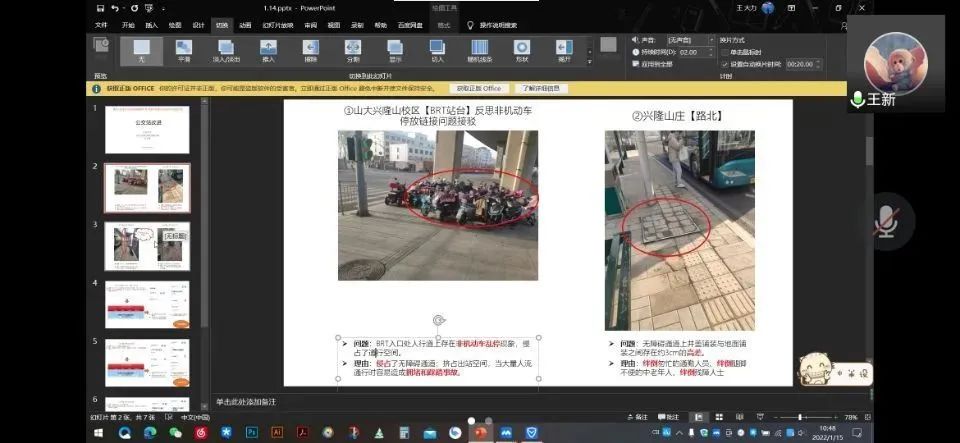Switch to the 幻灯片放映 Slide Show tab
The image size is (960, 443).
click(x=278, y=26)
